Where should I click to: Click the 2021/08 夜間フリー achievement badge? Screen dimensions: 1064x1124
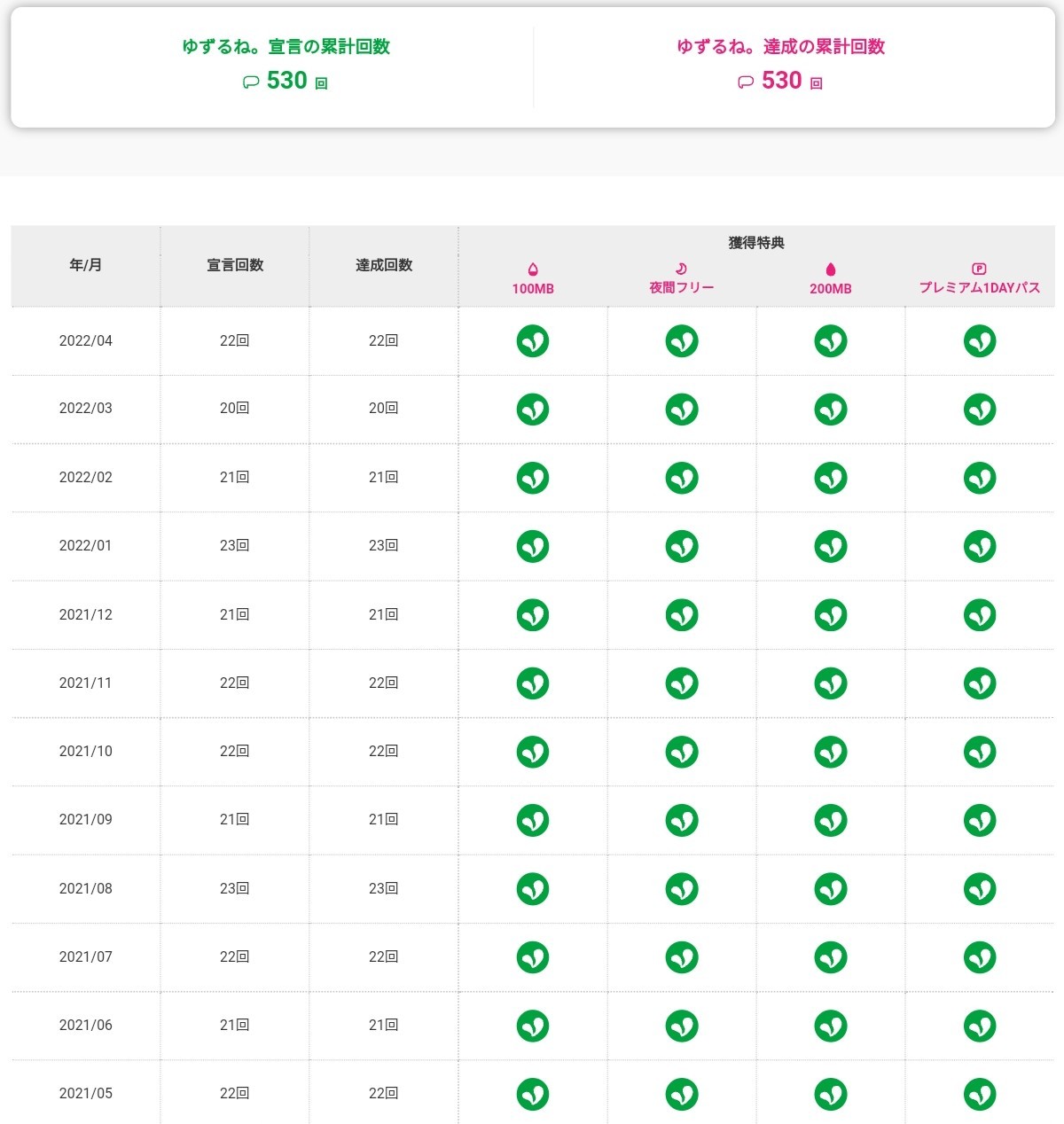click(682, 889)
